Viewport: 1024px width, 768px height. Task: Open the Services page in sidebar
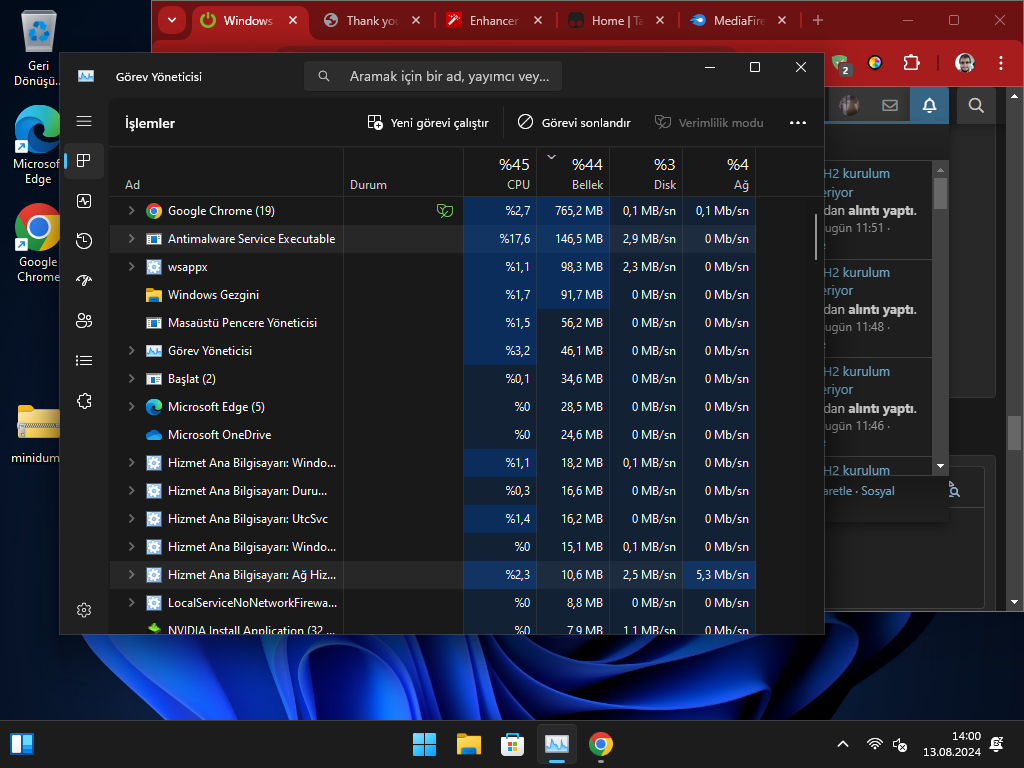click(x=84, y=401)
